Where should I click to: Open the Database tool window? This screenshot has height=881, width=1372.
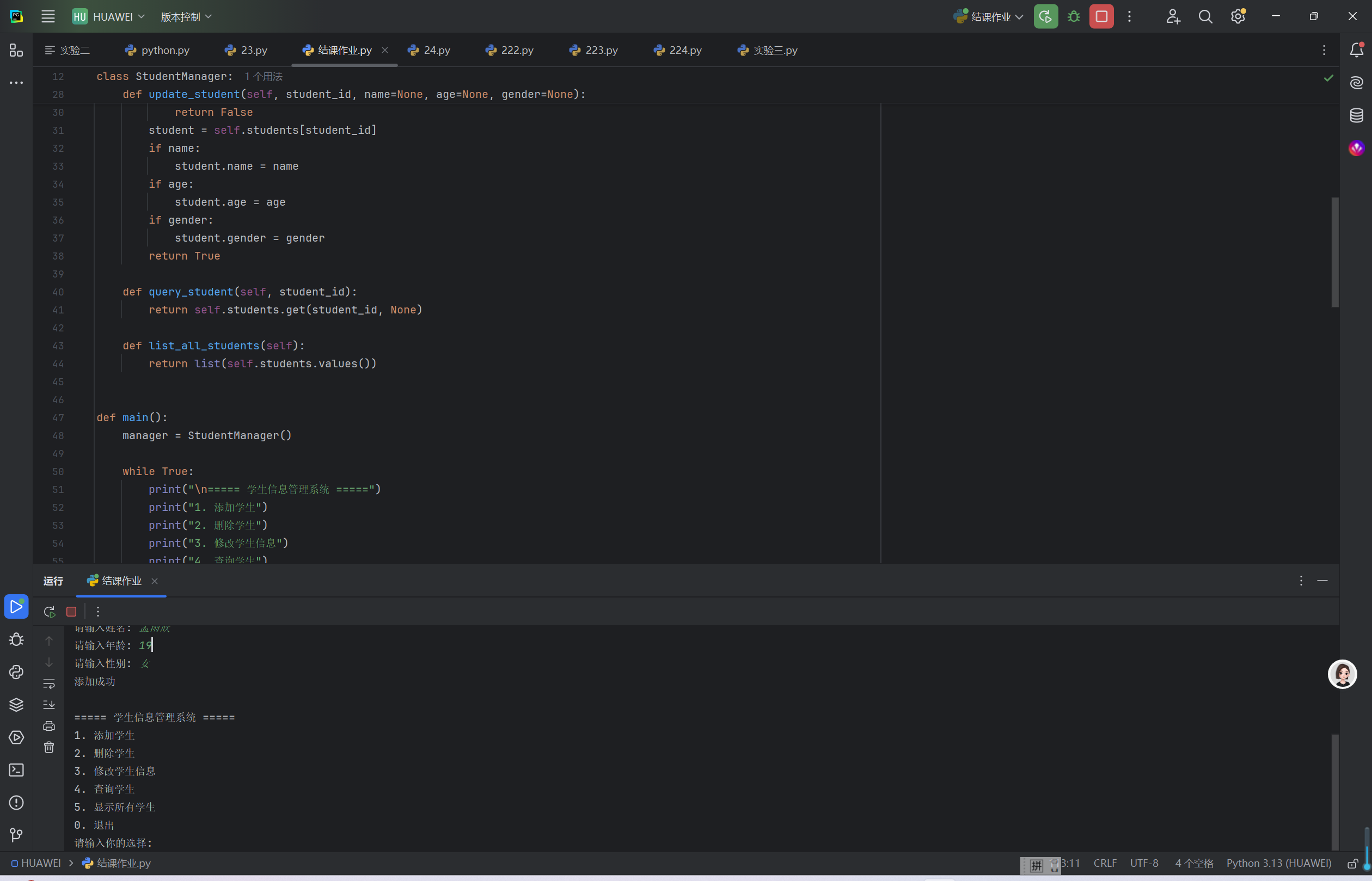(x=1356, y=115)
